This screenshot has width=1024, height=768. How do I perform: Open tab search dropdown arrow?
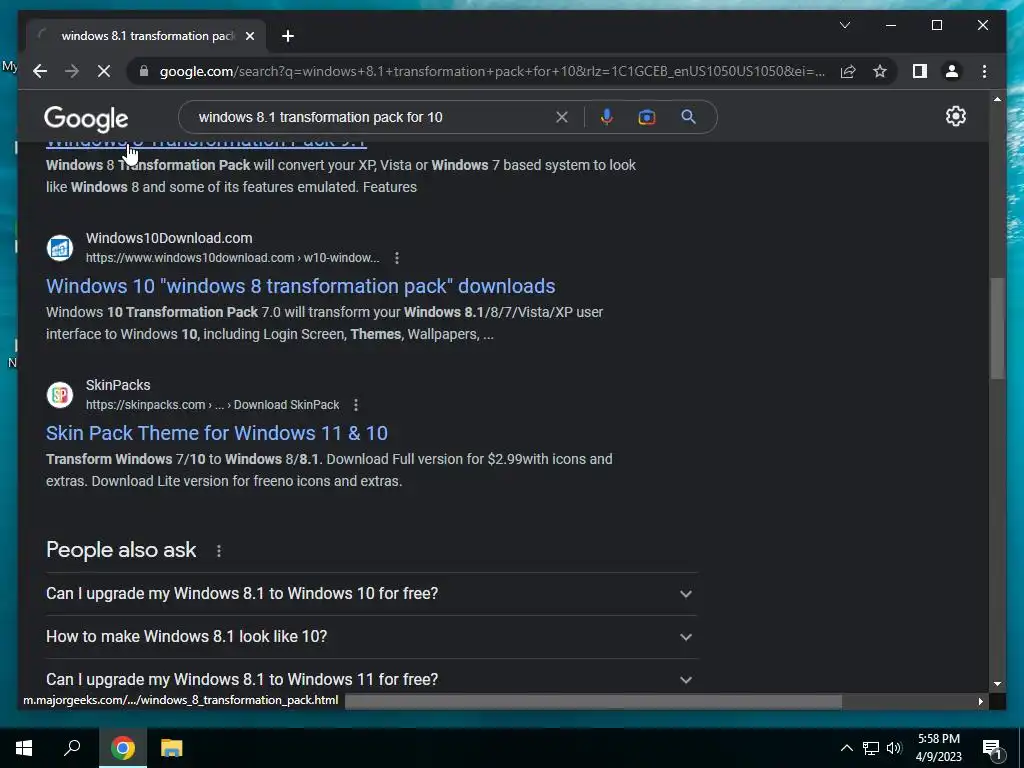844,25
